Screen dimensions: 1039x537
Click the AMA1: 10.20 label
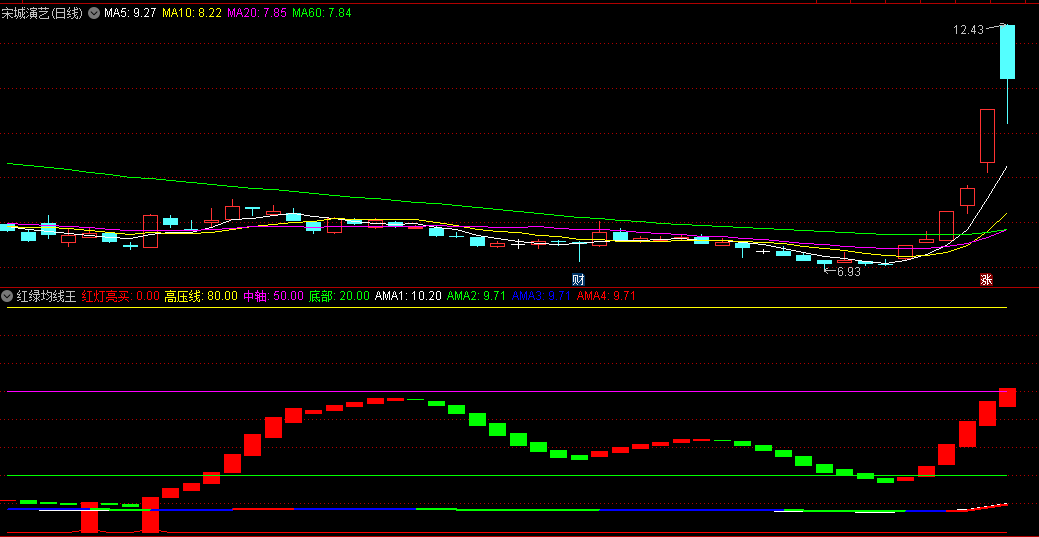click(x=408, y=296)
